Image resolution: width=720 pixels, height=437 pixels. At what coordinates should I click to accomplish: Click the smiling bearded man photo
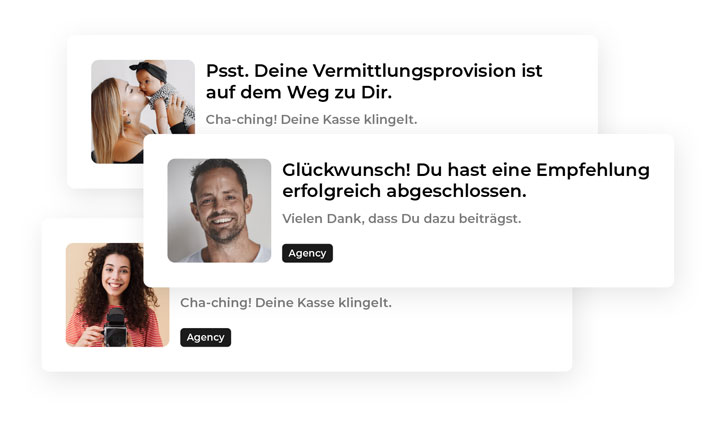pyautogui.click(x=219, y=210)
